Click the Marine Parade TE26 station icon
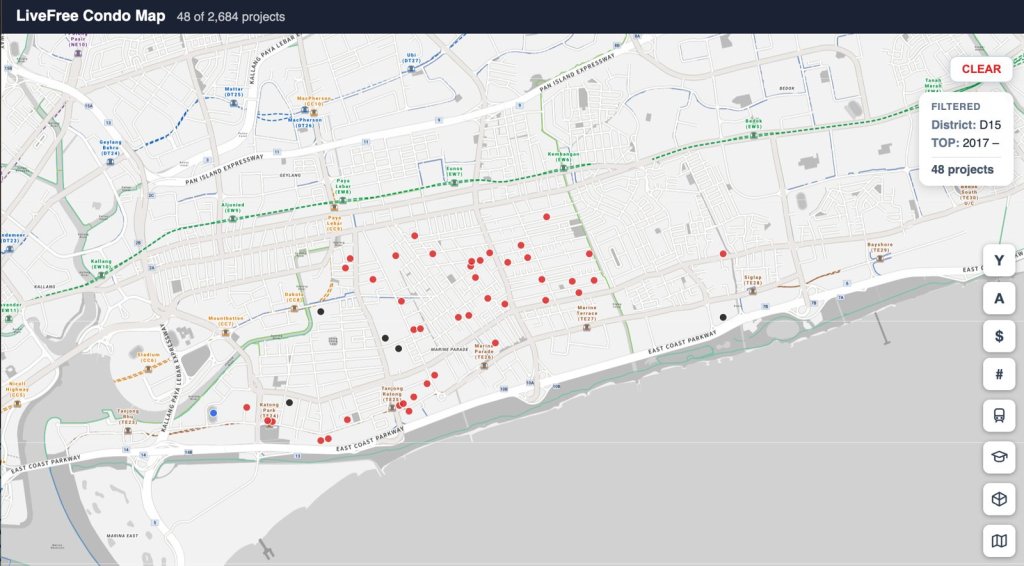Viewport: 1024px width, 566px height. click(484, 366)
